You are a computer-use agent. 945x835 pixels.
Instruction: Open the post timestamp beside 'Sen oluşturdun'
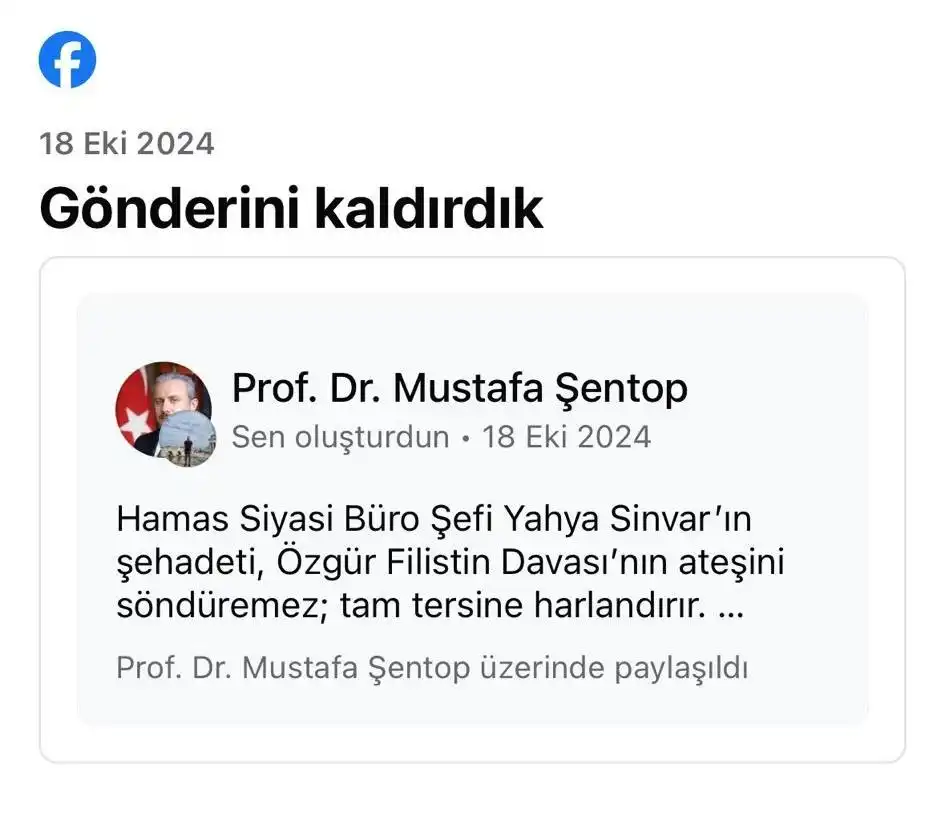coord(567,437)
